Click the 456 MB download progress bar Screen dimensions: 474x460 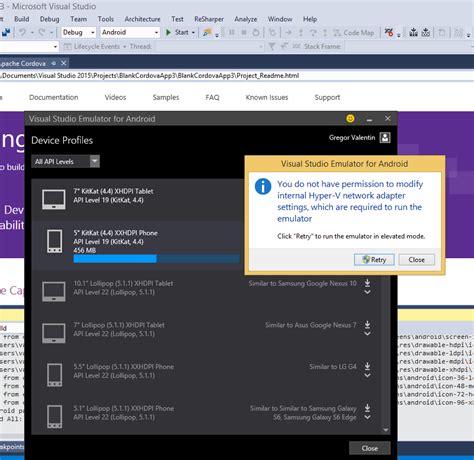pos(157,259)
